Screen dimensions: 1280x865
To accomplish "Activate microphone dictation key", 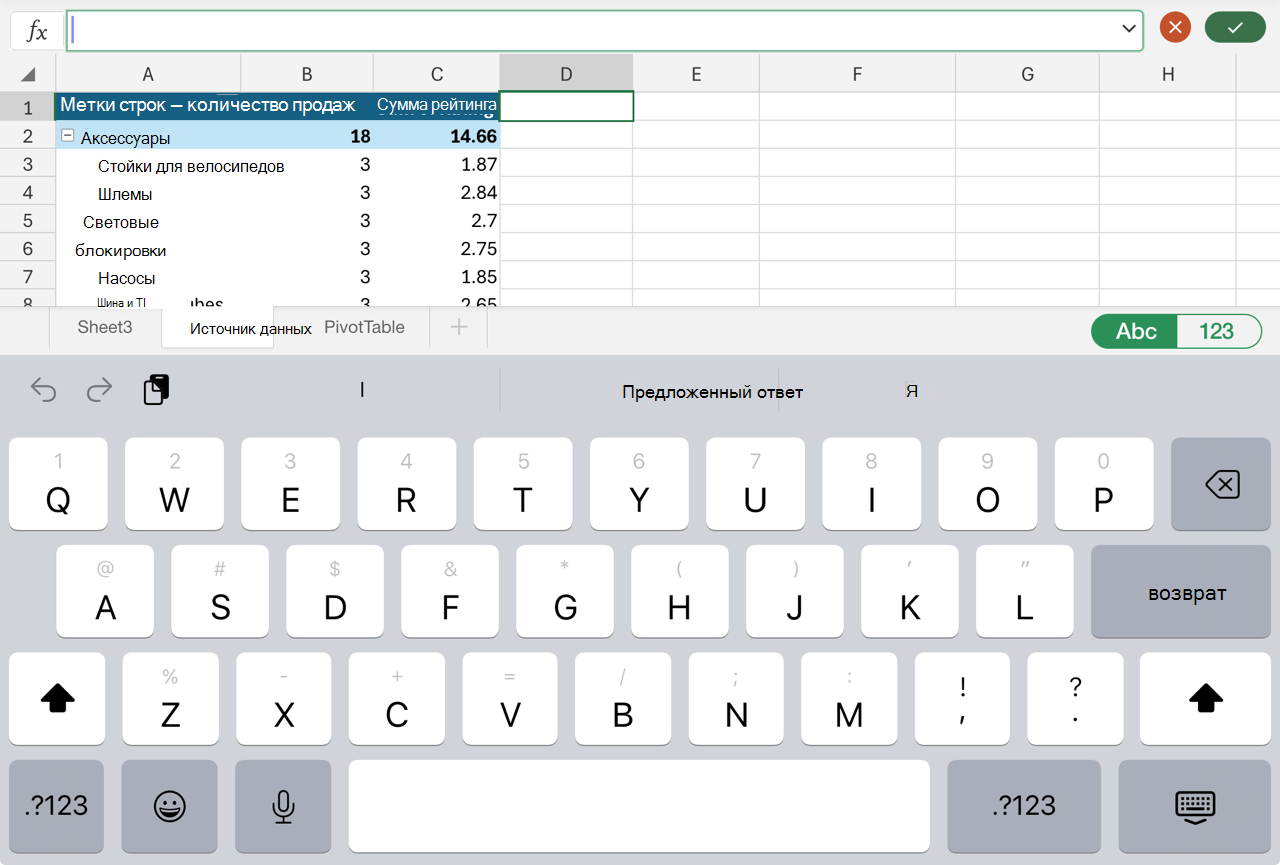I will click(284, 806).
